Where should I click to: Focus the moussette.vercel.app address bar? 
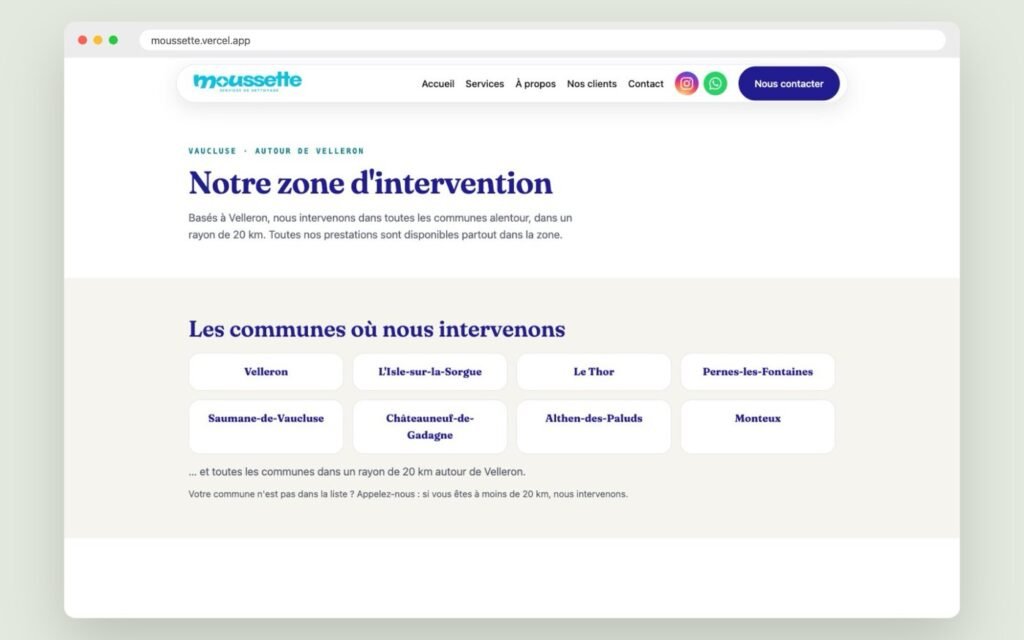(542, 40)
